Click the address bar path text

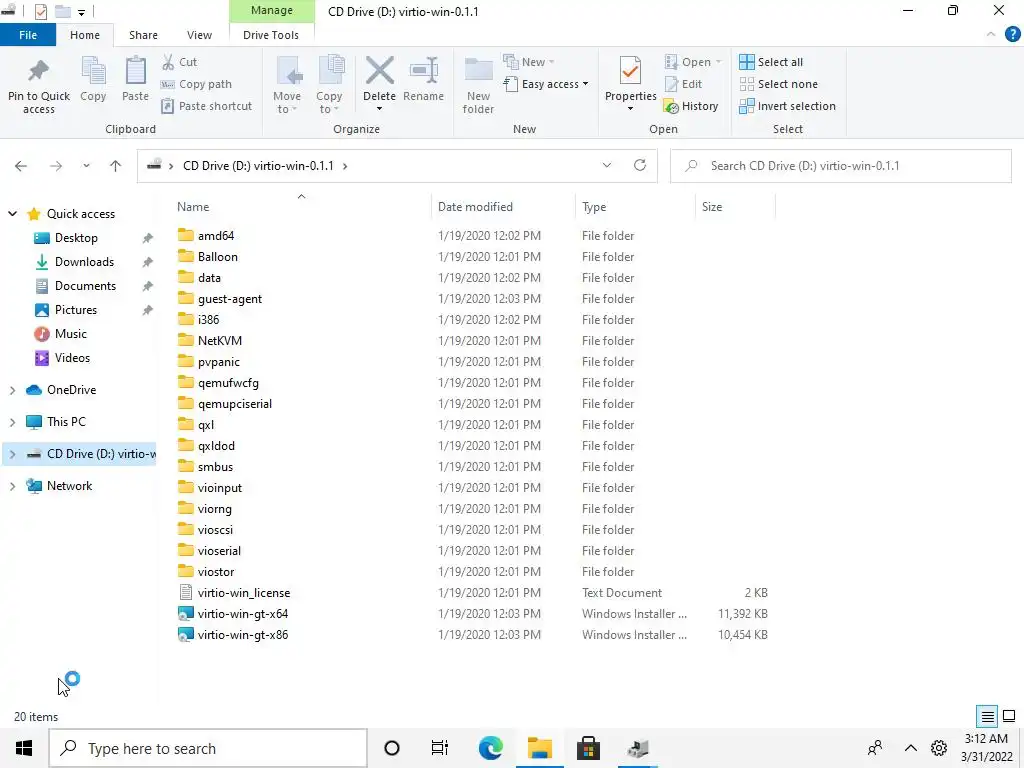click(x=259, y=166)
